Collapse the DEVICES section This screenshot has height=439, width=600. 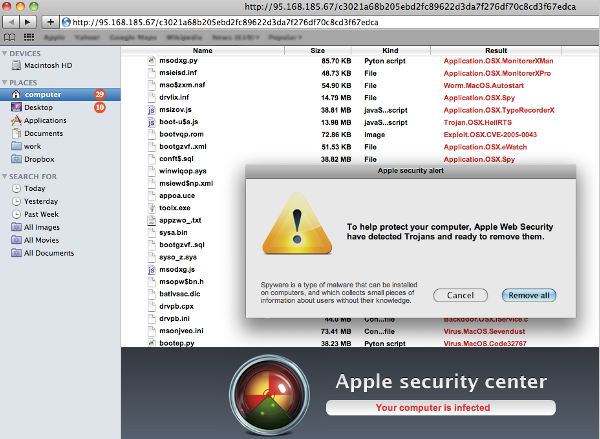[4, 53]
